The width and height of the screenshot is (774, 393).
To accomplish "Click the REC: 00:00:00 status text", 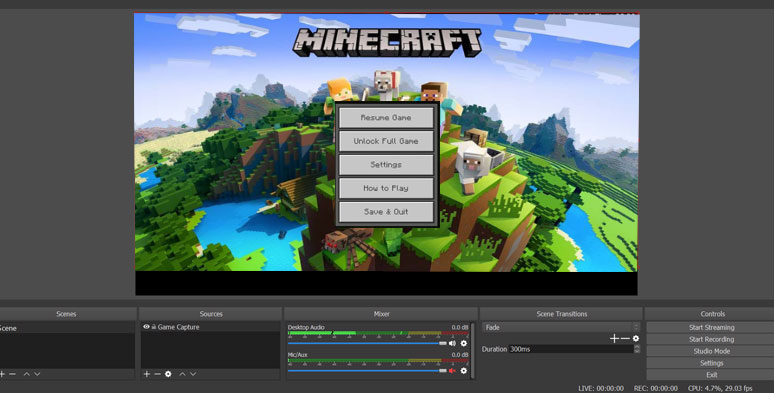I will click(655, 389).
